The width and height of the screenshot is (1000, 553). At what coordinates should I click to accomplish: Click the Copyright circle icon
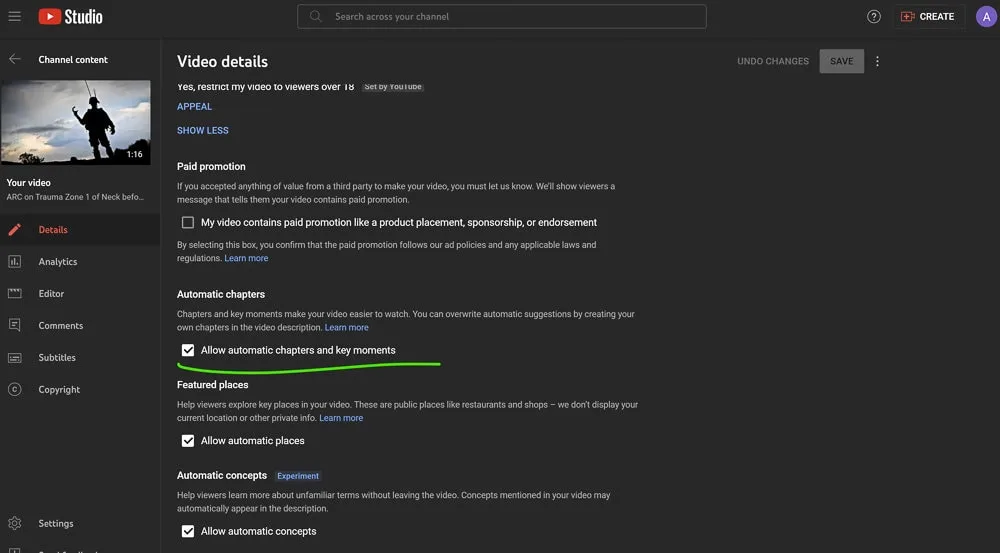coord(15,389)
